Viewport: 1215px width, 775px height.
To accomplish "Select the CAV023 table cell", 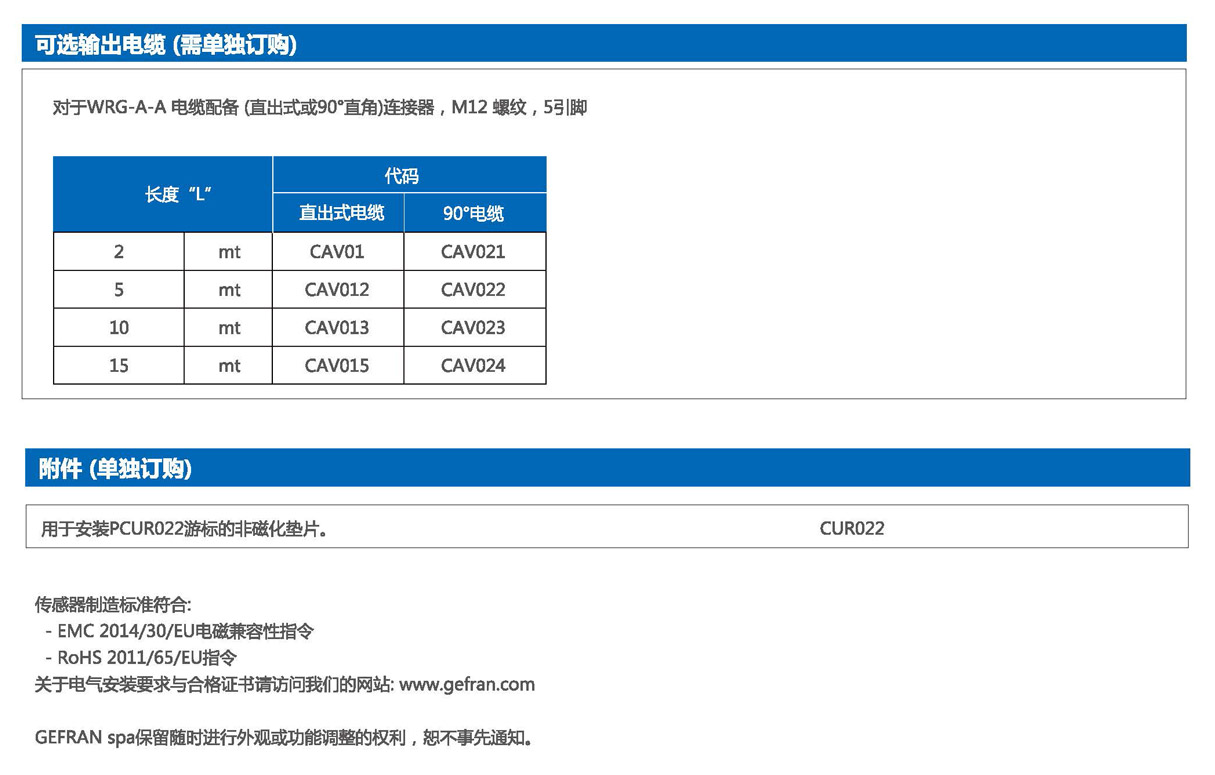I will 473,328.
